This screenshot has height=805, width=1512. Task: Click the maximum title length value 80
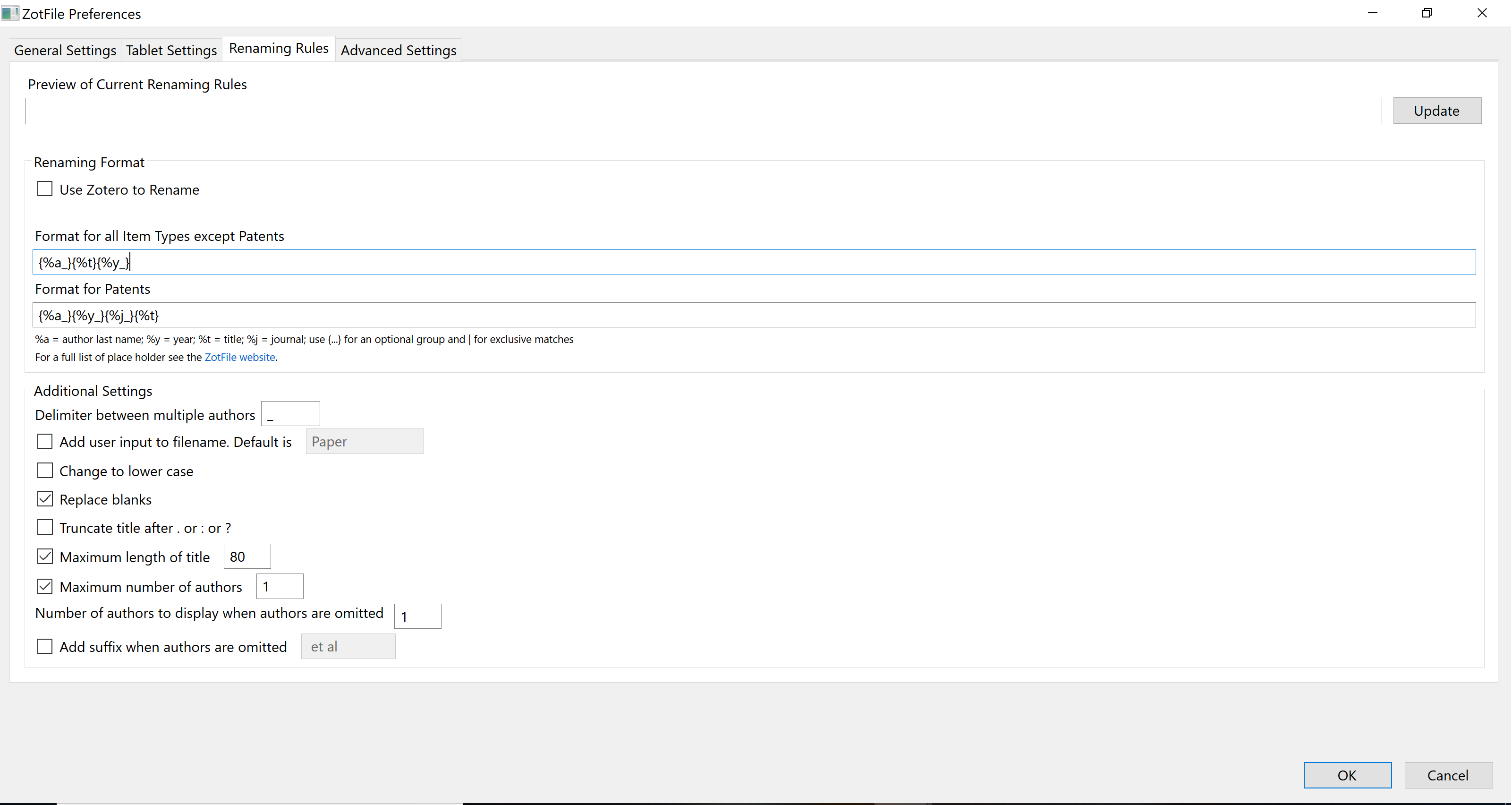[247, 557]
